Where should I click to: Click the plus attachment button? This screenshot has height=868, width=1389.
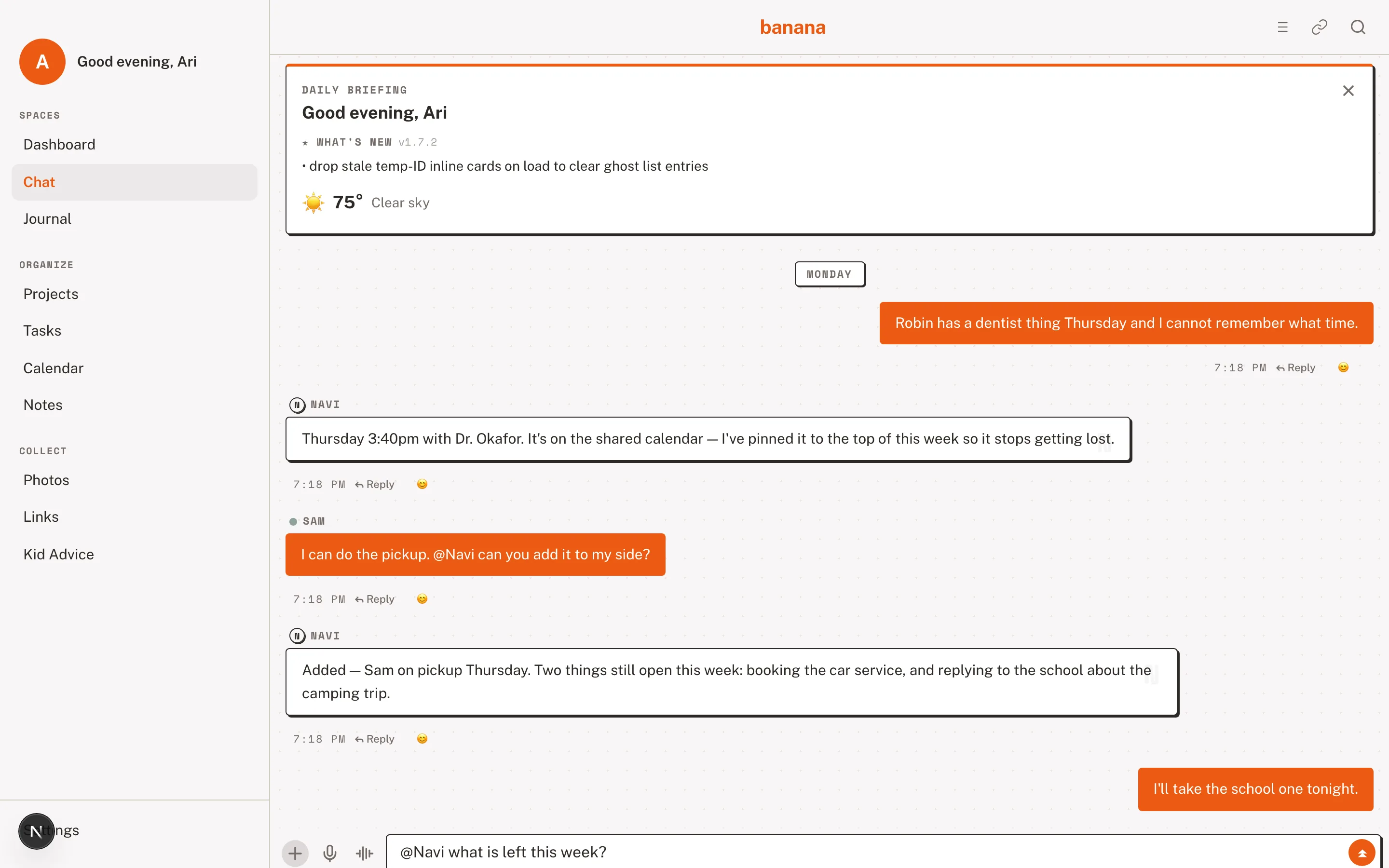(295, 853)
